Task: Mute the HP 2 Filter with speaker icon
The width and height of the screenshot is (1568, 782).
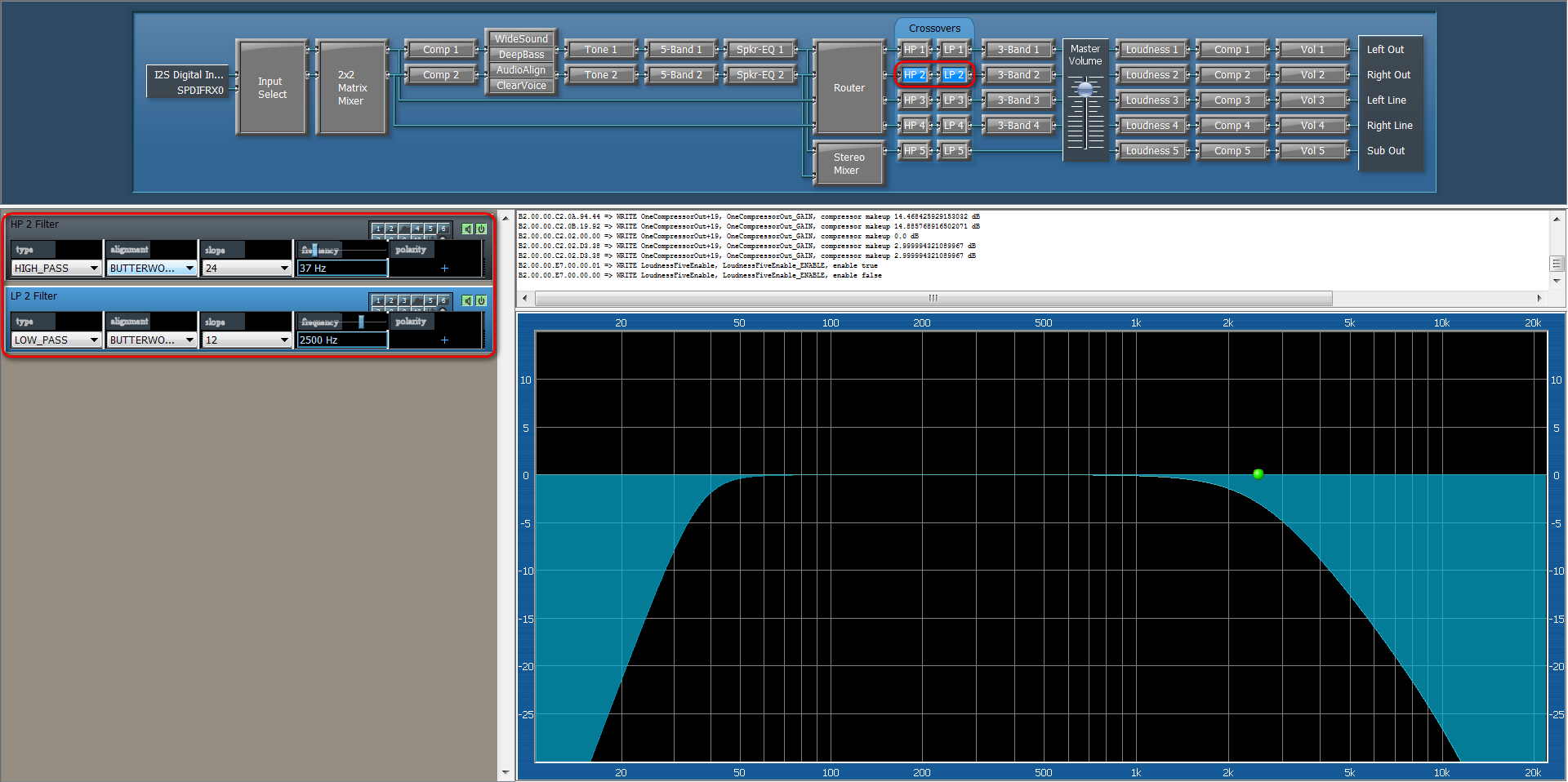Action: [x=467, y=229]
